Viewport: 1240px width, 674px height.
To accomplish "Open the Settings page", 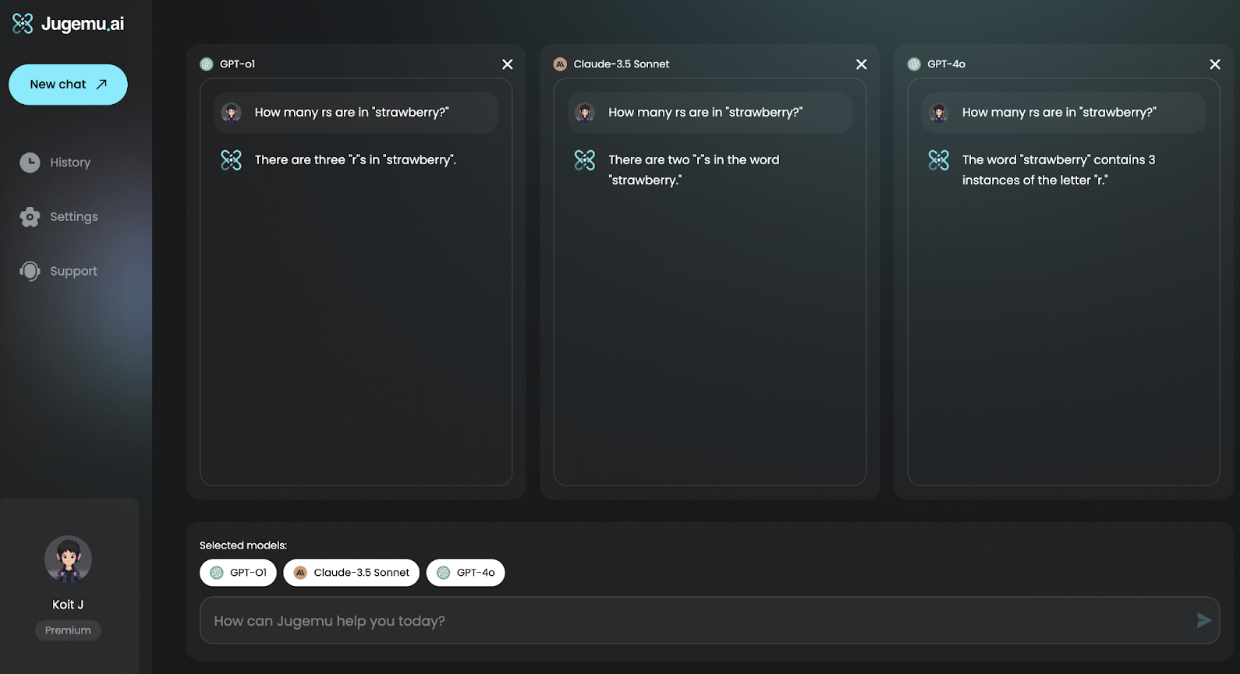I will click(73, 217).
